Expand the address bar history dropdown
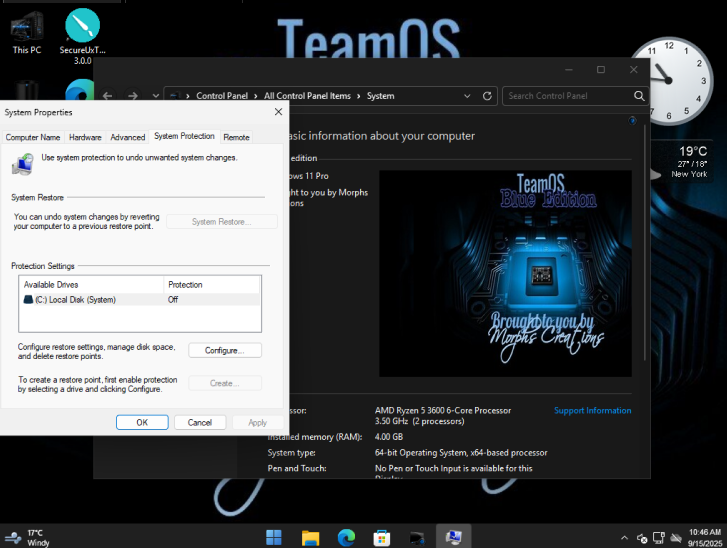 click(x=467, y=96)
